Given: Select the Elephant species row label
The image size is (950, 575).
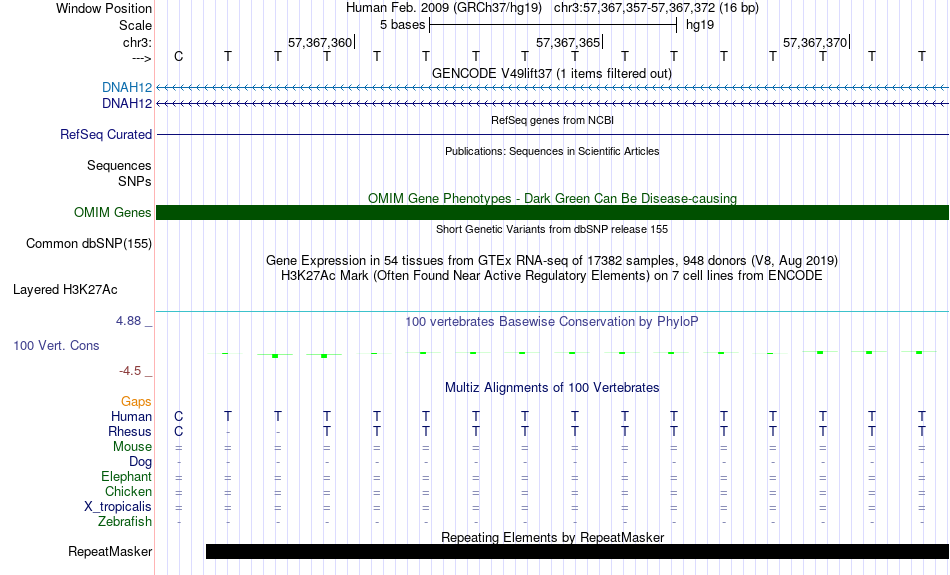Looking at the screenshot, I should tap(126, 476).
